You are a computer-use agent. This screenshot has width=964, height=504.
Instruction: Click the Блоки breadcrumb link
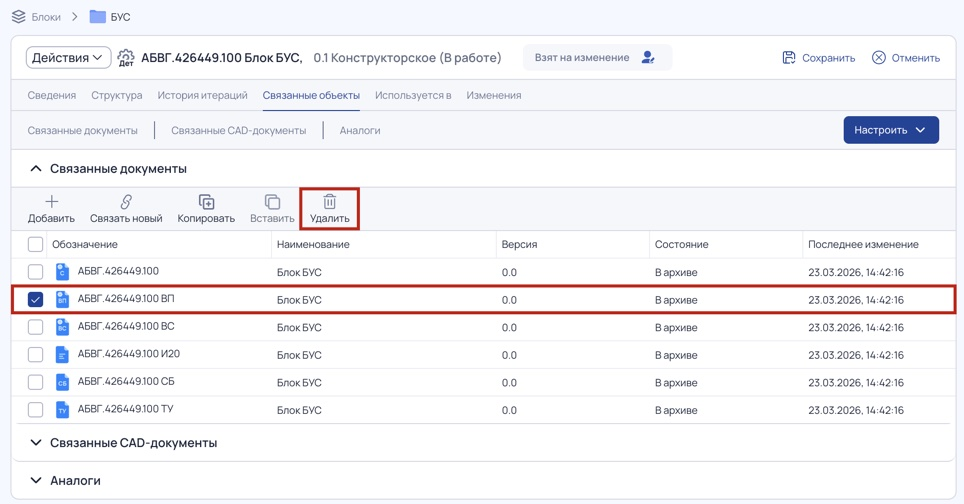click(46, 17)
